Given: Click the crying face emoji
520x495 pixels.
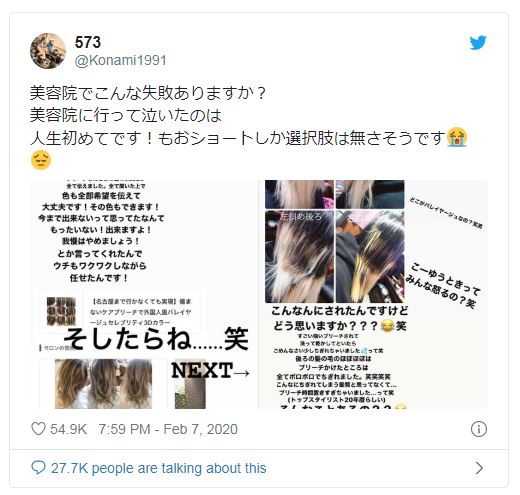Looking at the screenshot, I should 457,137.
